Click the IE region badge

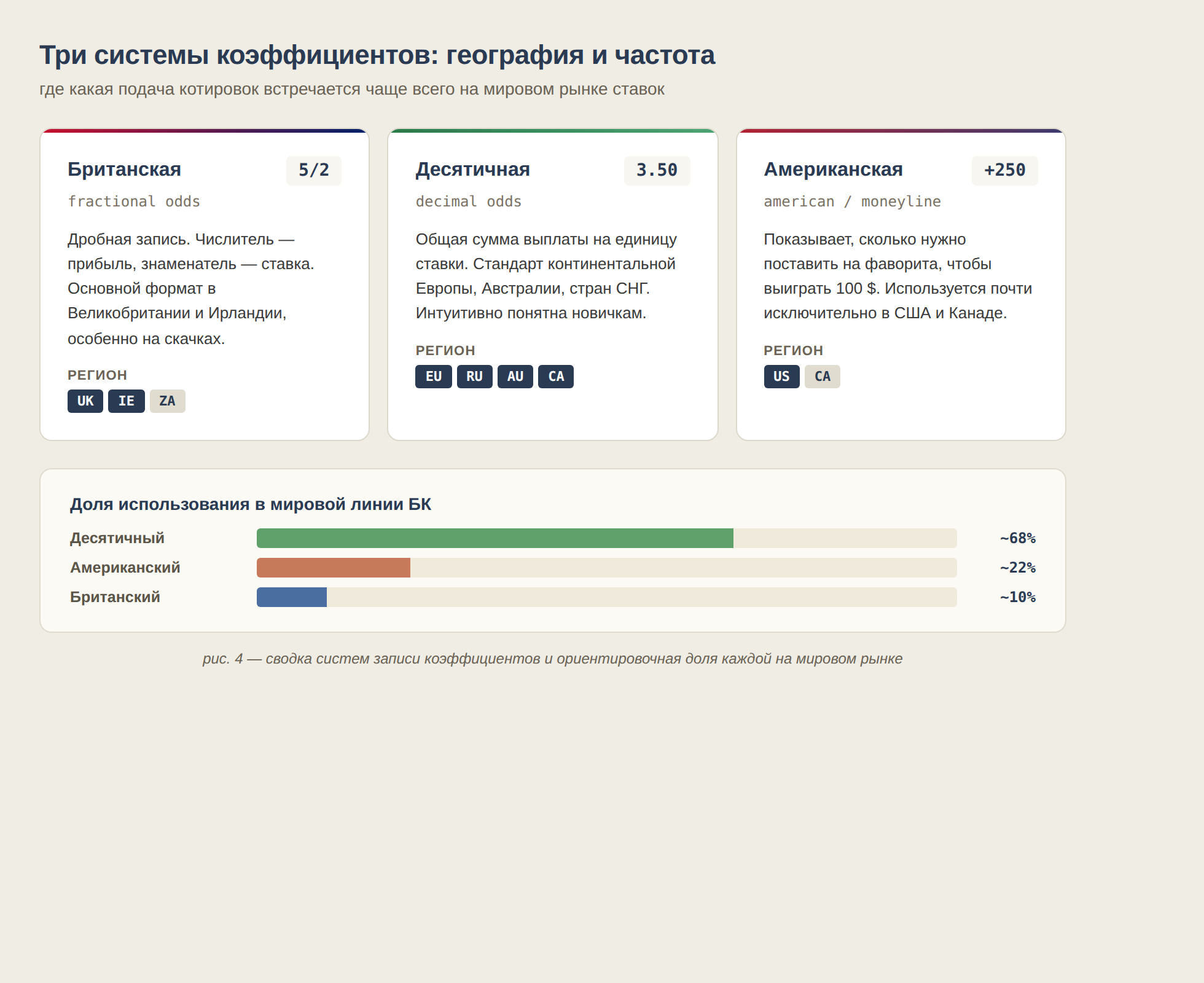click(126, 401)
